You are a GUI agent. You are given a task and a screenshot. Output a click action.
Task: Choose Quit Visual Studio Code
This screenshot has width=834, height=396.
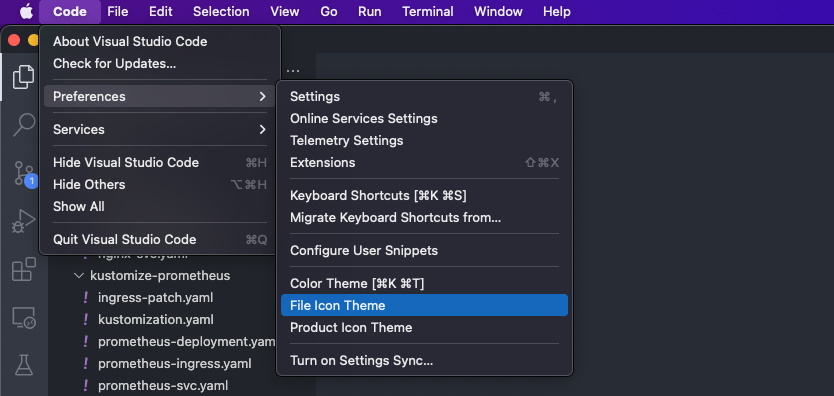160,240
